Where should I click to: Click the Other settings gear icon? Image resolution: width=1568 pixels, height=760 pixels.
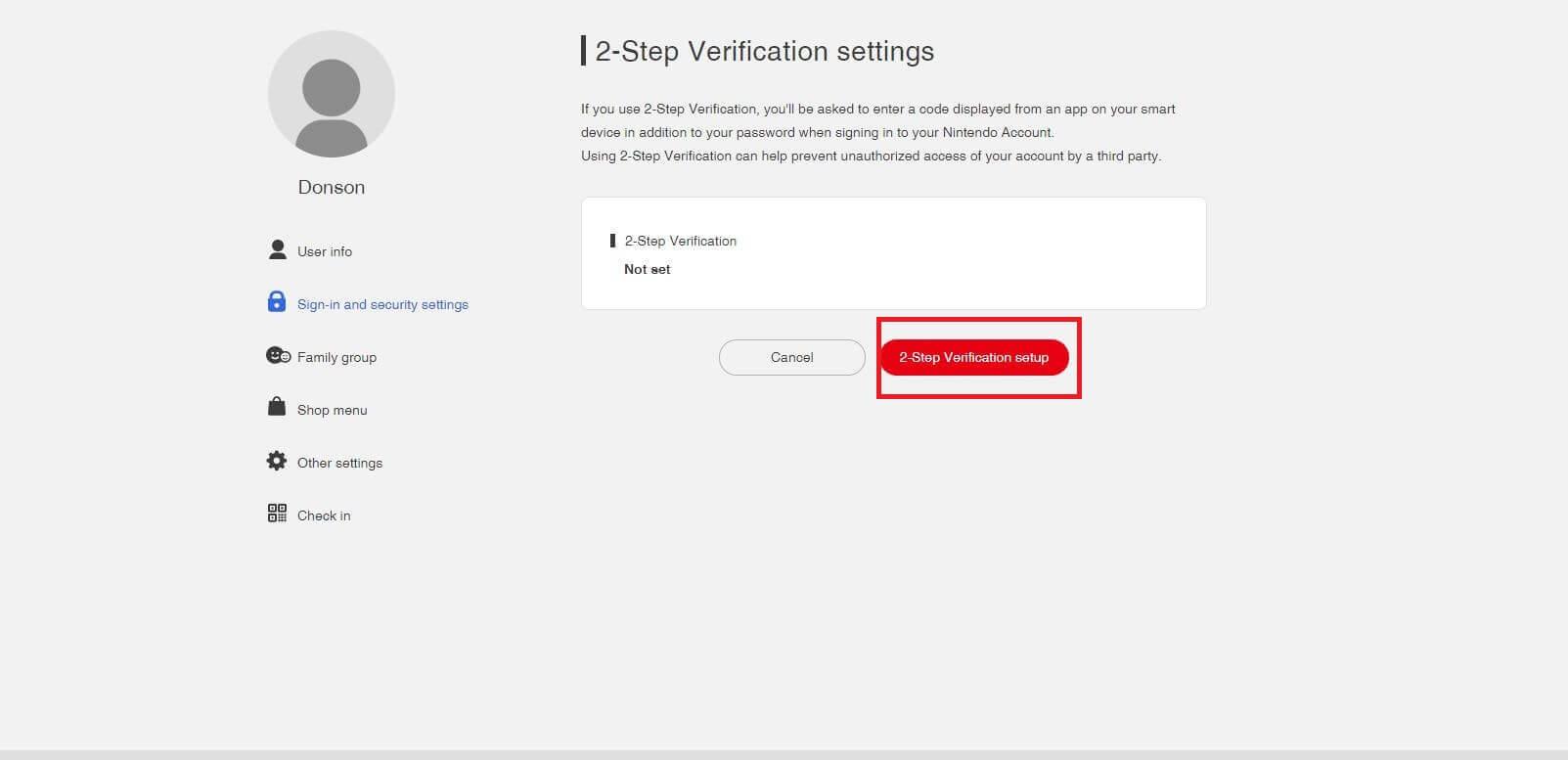pyautogui.click(x=277, y=461)
